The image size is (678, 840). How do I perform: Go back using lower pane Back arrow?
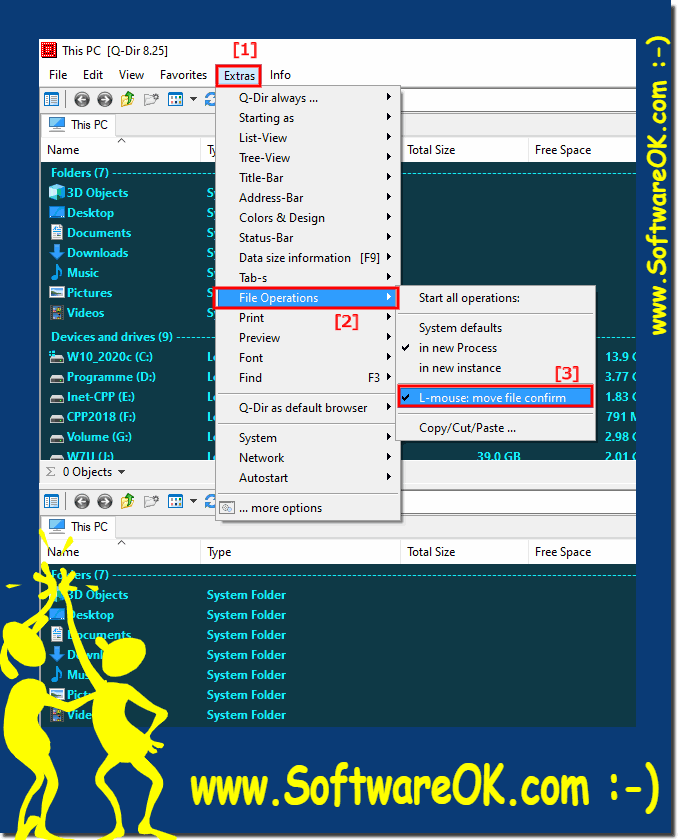click(82, 501)
